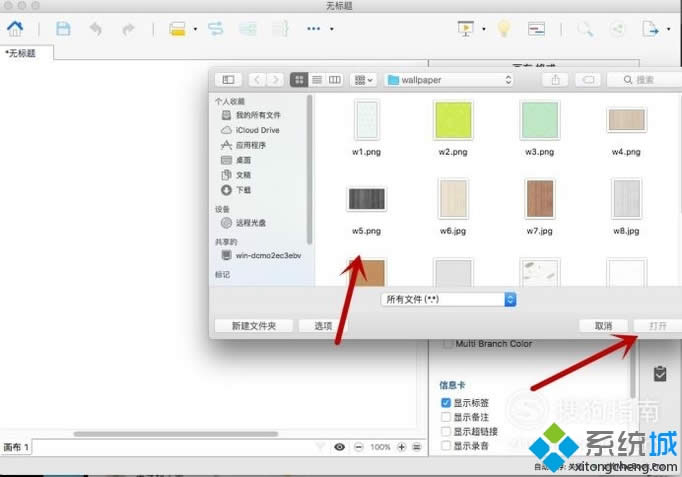Select the w3.png mint green thumbnail

pos(539,120)
